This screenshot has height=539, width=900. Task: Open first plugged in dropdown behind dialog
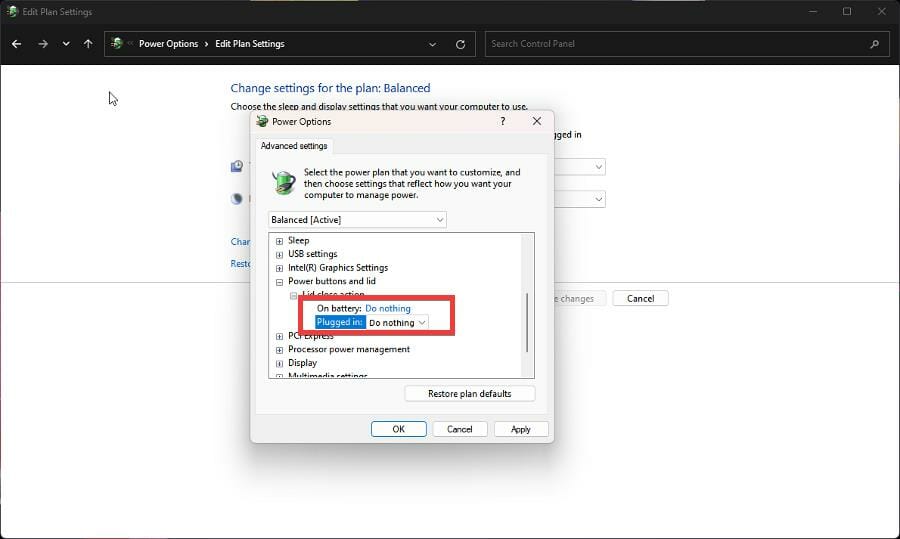coord(580,167)
